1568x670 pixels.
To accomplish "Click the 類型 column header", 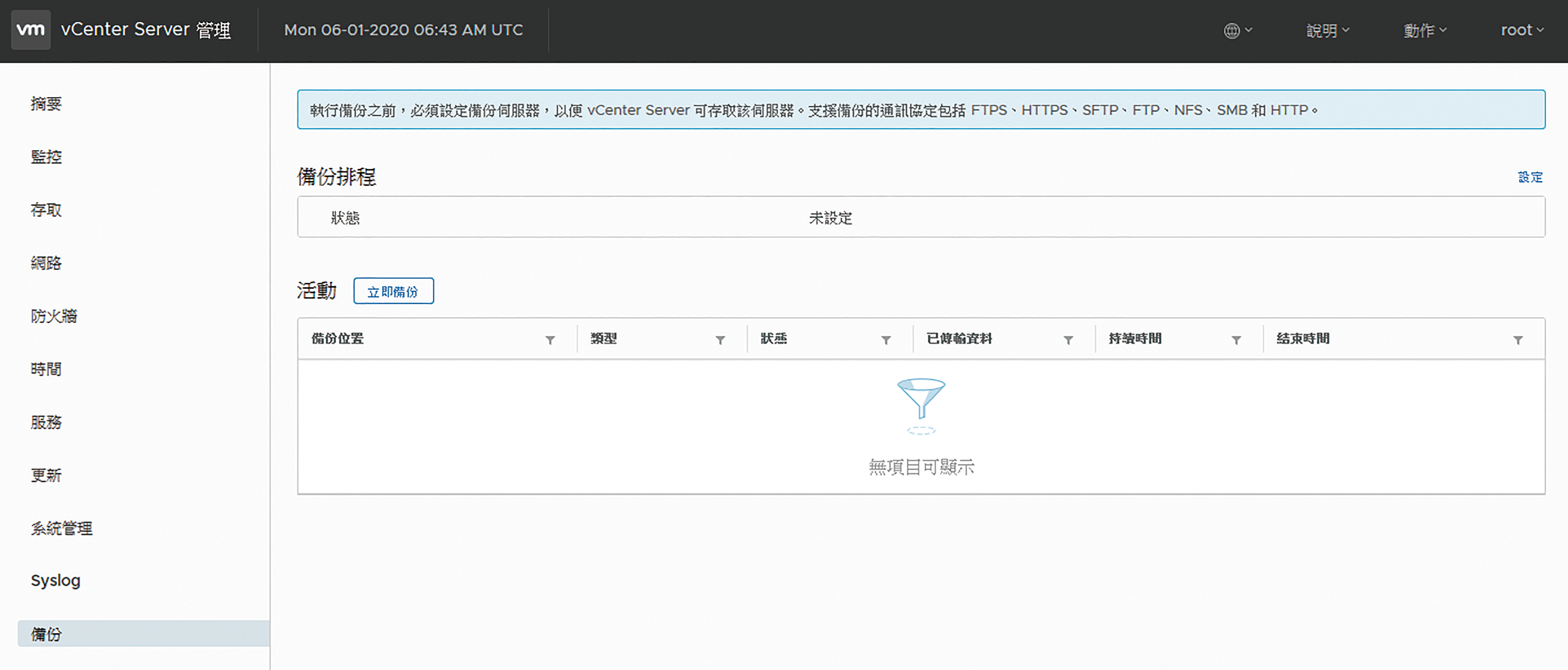I will [x=604, y=339].
